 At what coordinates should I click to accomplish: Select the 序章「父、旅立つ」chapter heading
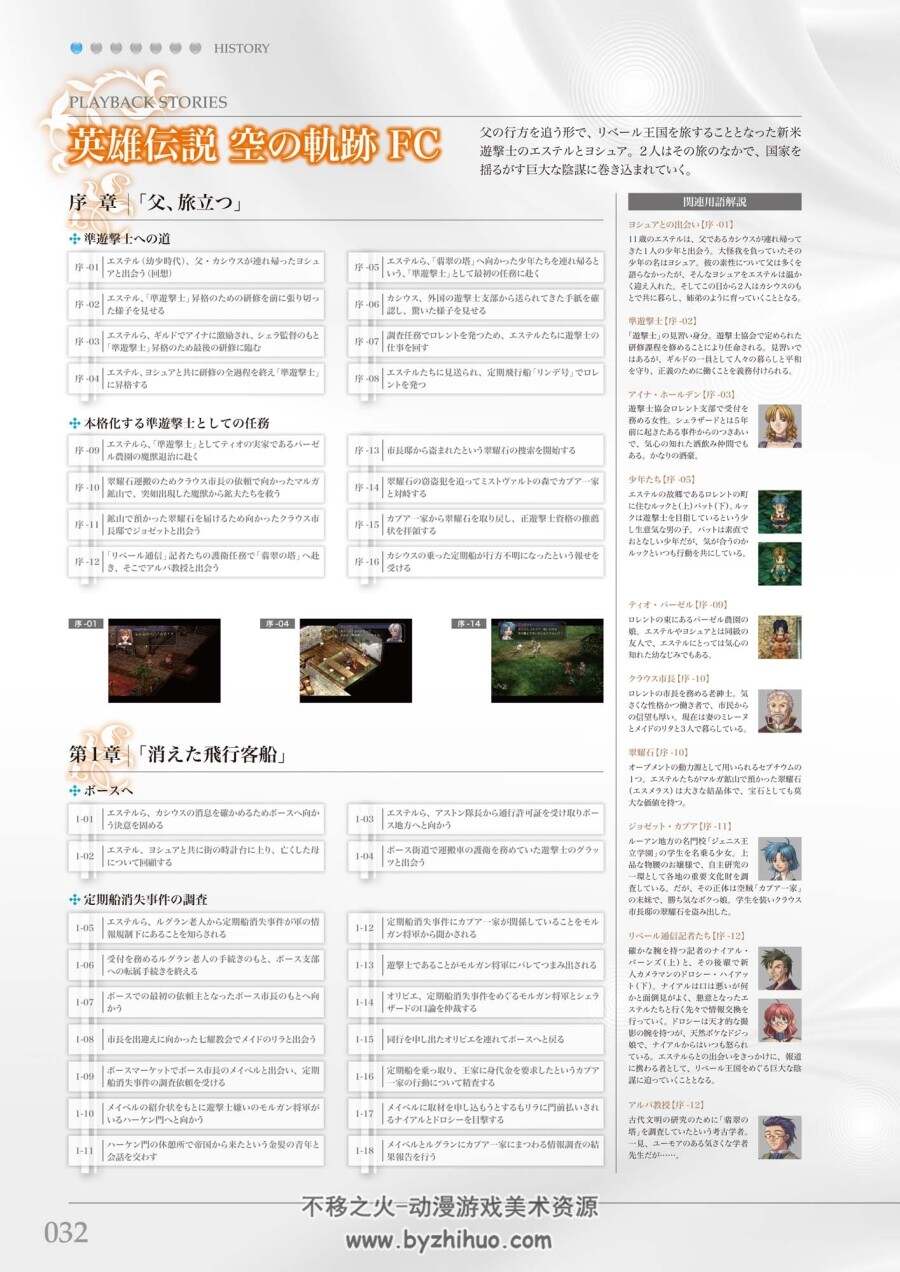tap(158, 205)
